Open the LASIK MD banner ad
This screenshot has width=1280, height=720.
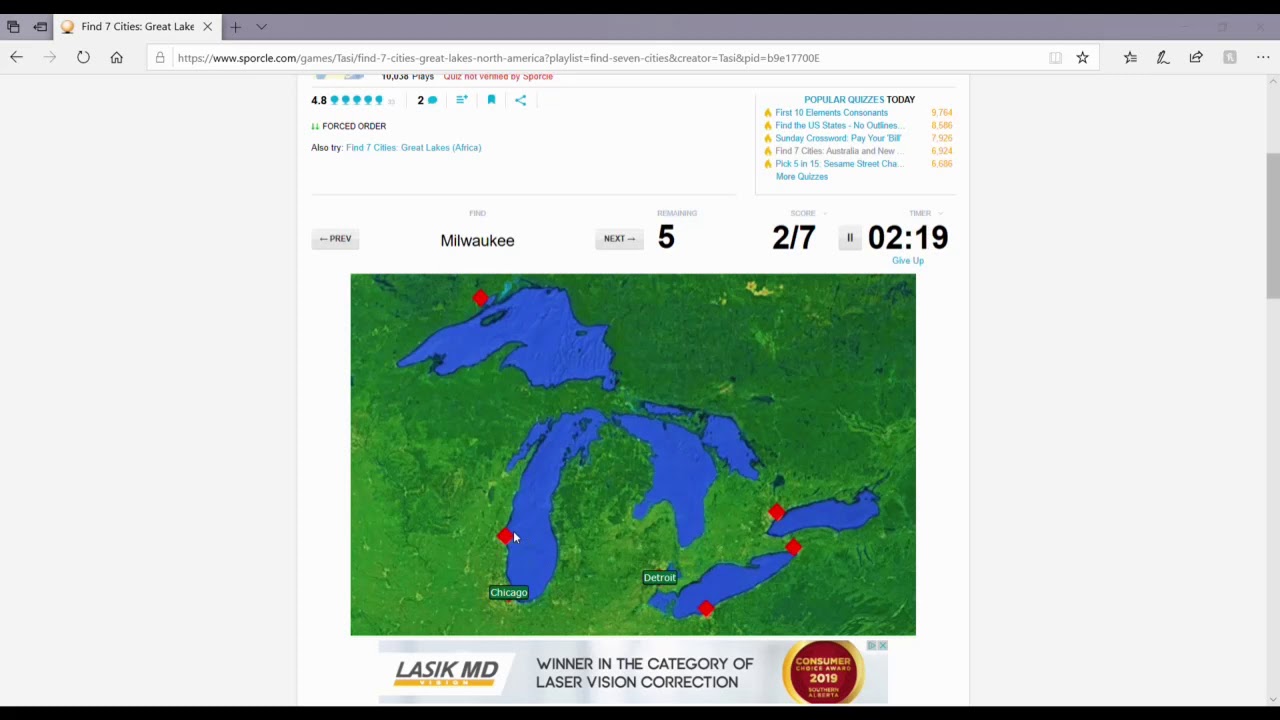632,672
